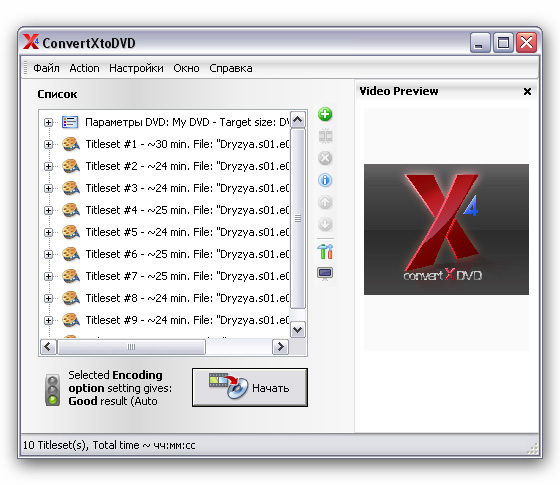Click the traffic light encoding quality icon
Viewport: 560px width, 485px height.
click(x=52, y=390)
